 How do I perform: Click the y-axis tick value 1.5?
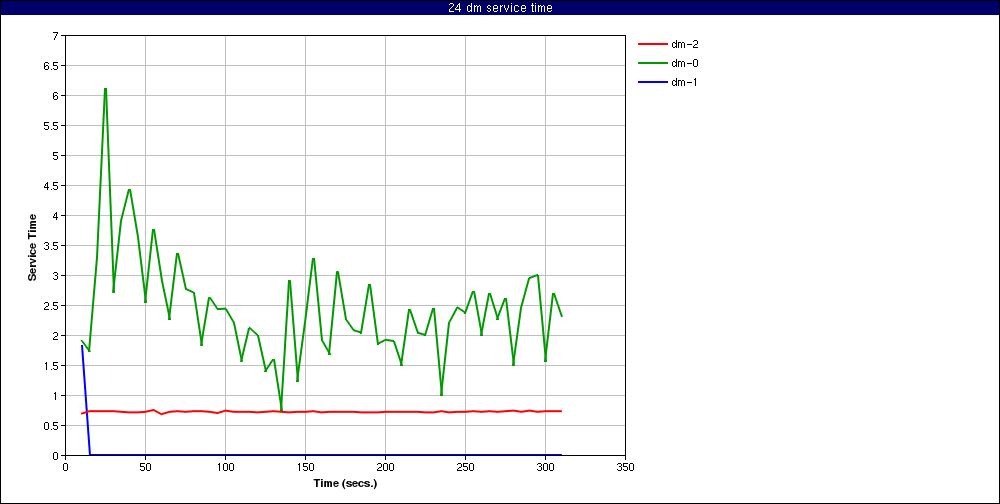click(50, 366)
